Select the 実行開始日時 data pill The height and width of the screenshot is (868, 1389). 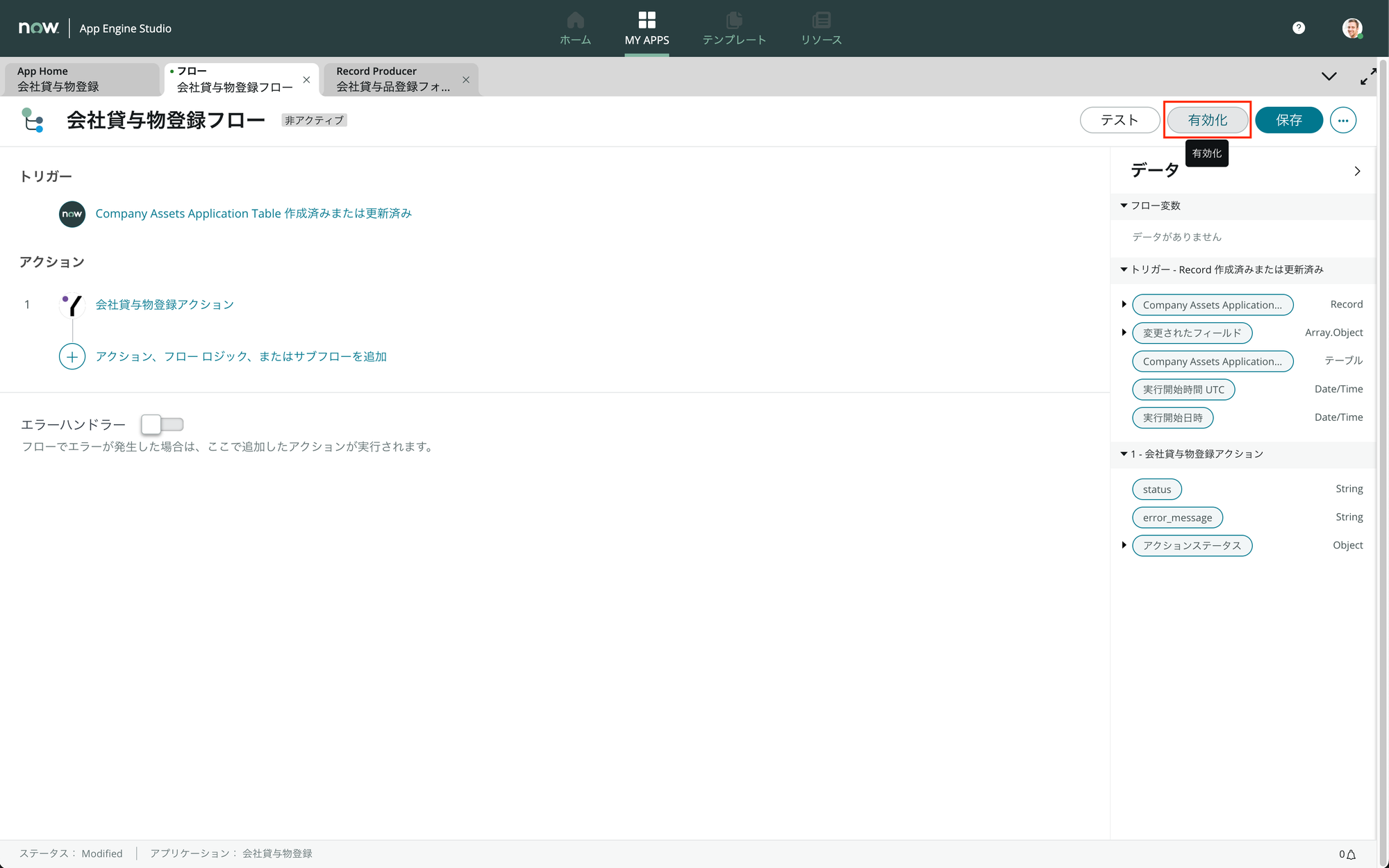click(1172, 418)
